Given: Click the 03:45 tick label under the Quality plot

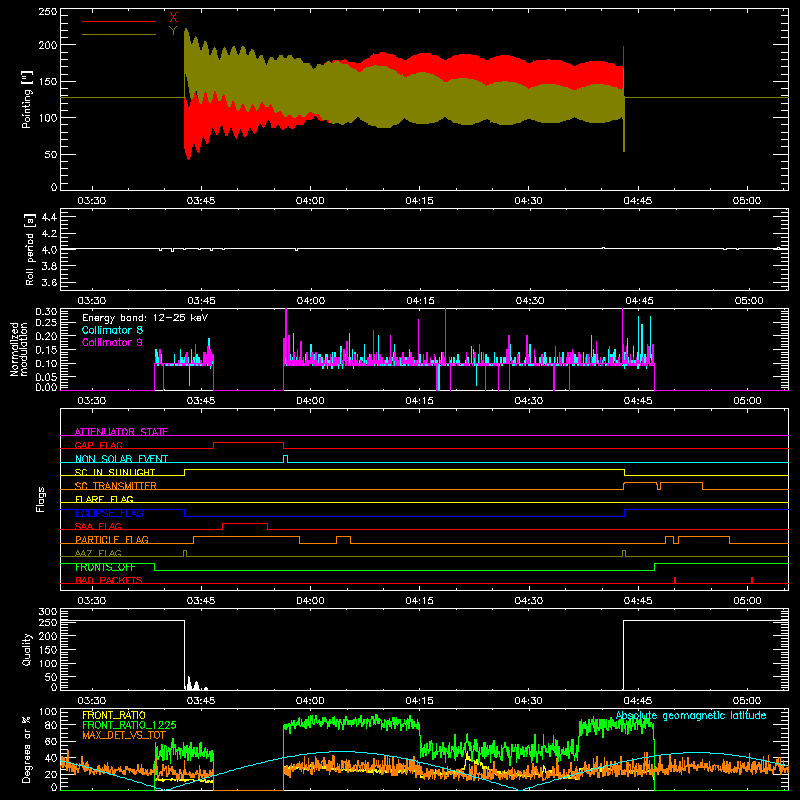Looking at the screenshot, I should [x=201, y=701].
